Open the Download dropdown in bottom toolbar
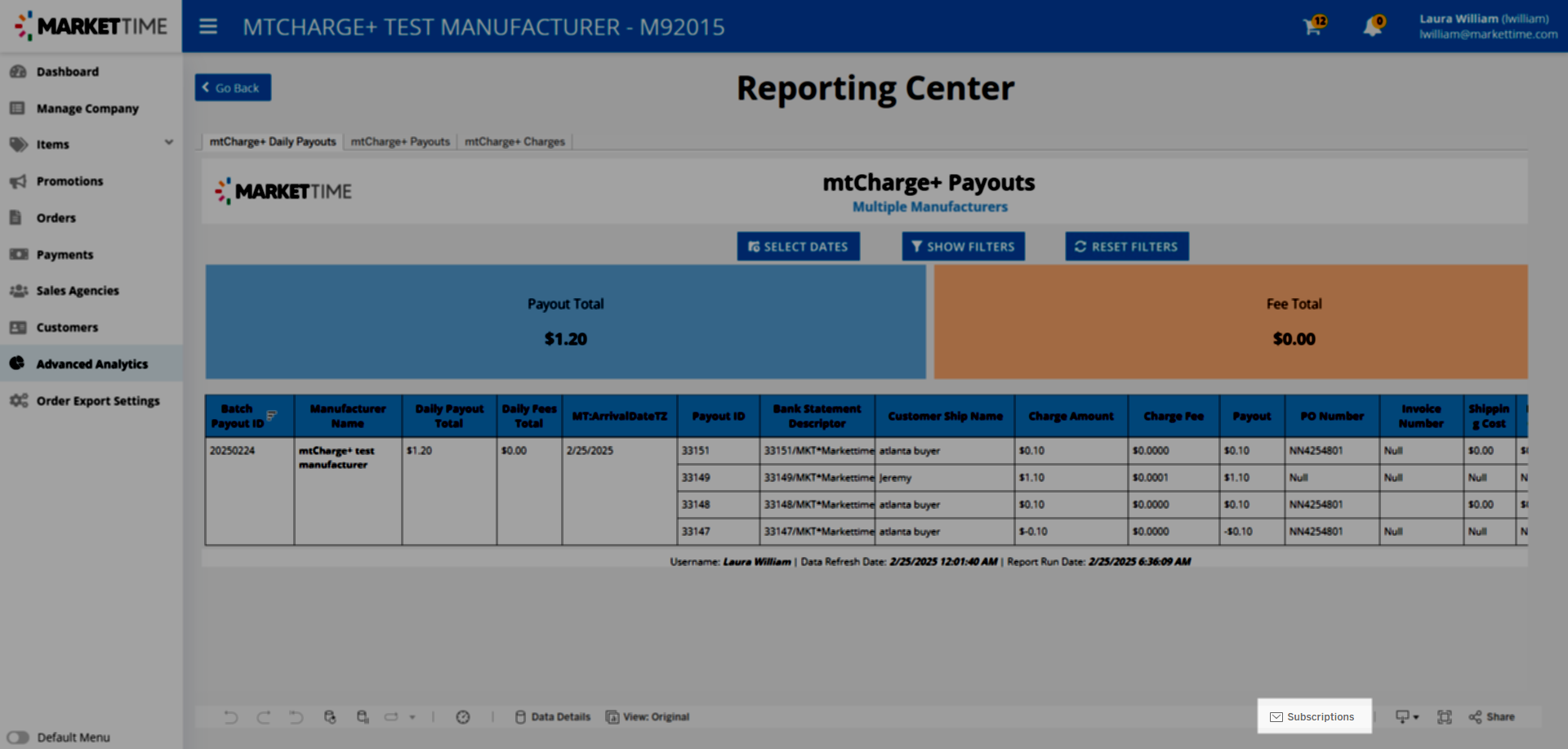The image size is (1568, 749). click(1407, 717)
